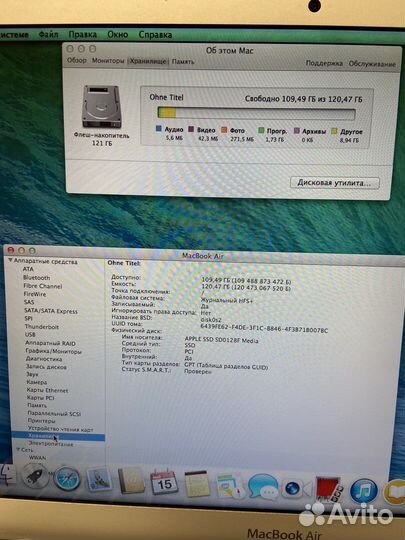
Task: Close the Об этом Mac window
Action: click(x=70, y=49)
